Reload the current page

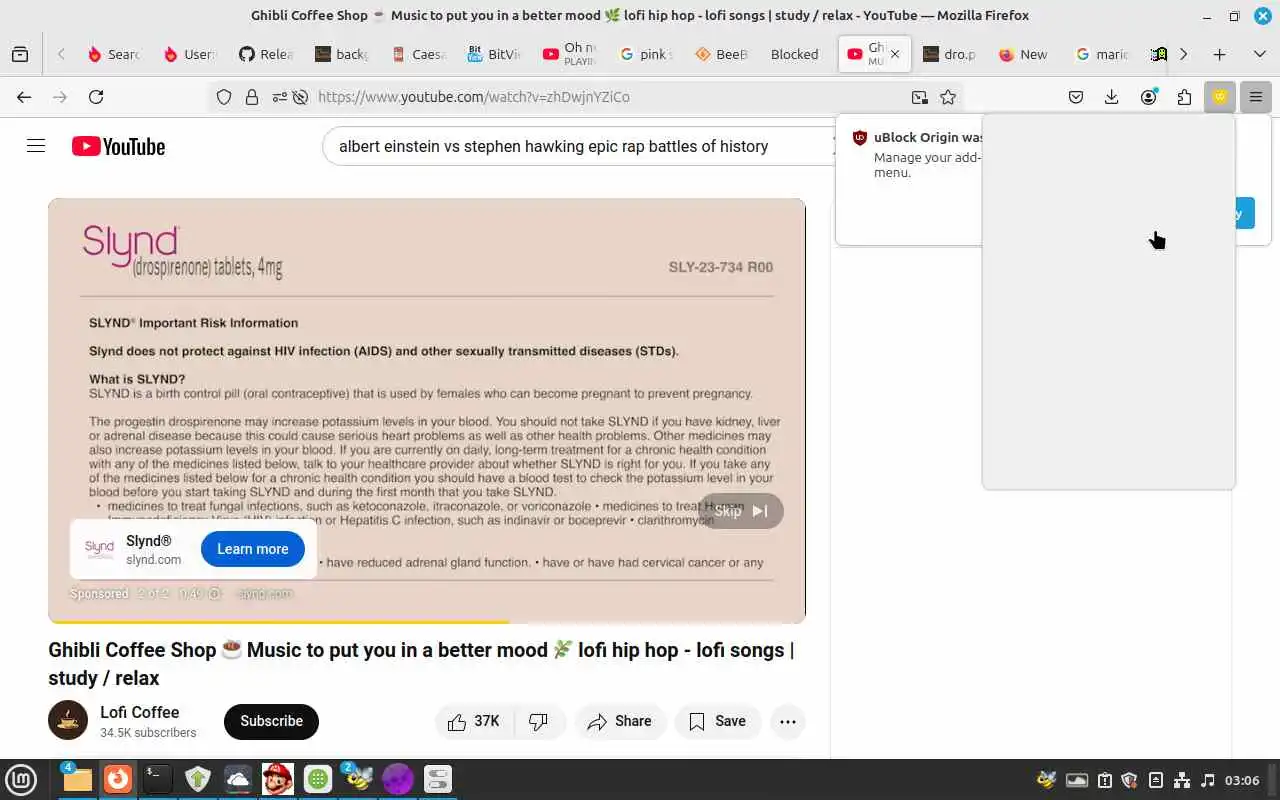click(96, 97)
